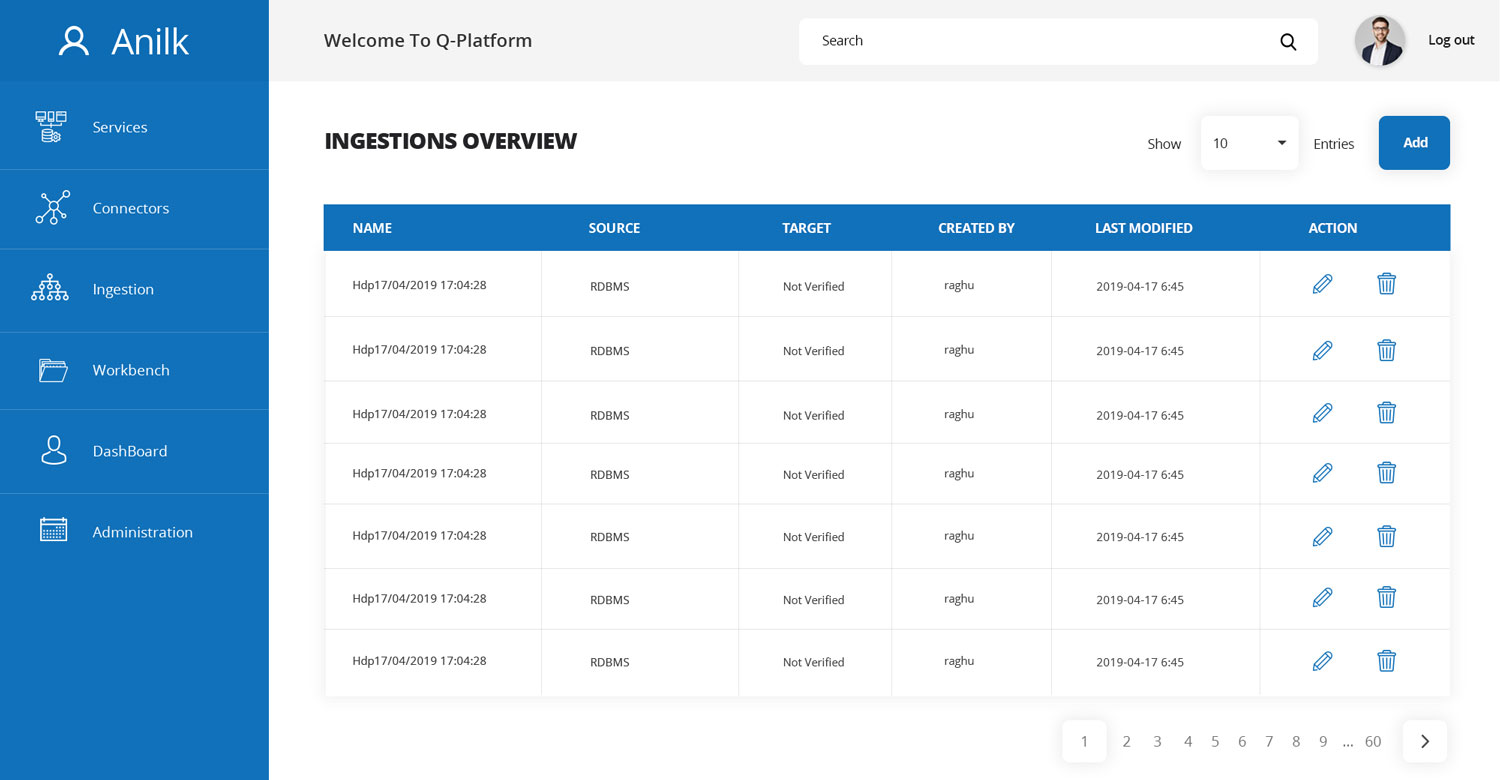
Task: Delete the third ingestion row with trash icon
Action: (1386, 412)
